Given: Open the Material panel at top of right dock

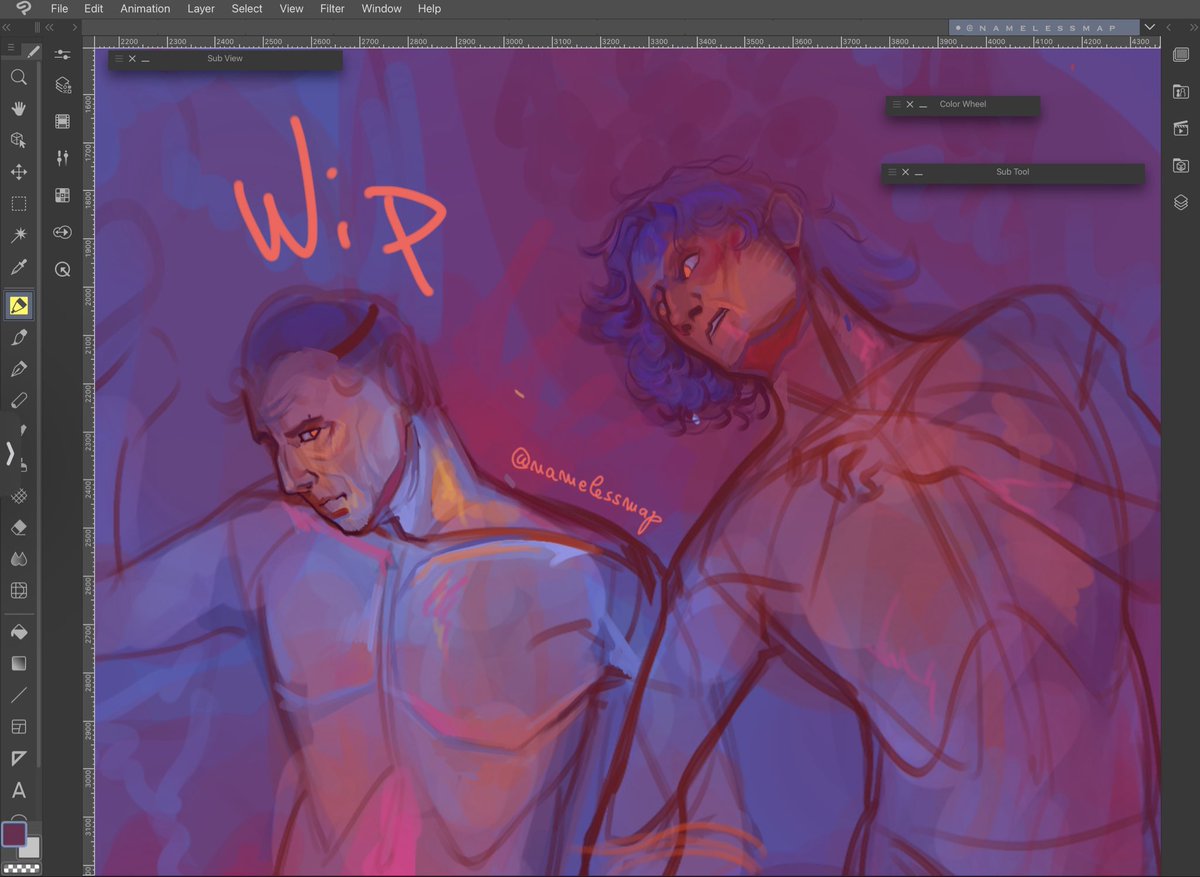Looking at the screenshot, I should tap(1180, 55).
